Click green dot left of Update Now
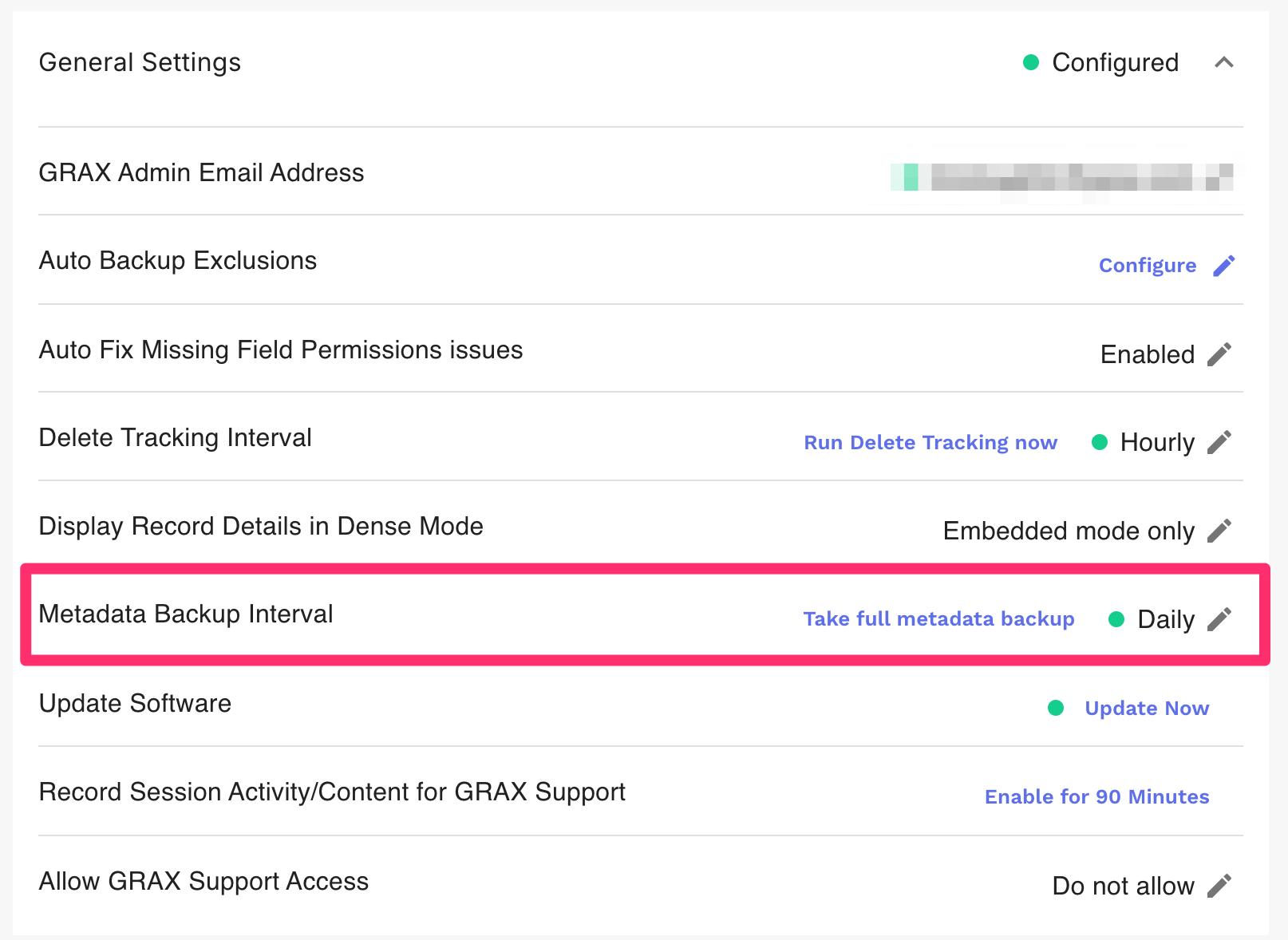This screenshot has width=1288, height=940. coord(1056,708)
